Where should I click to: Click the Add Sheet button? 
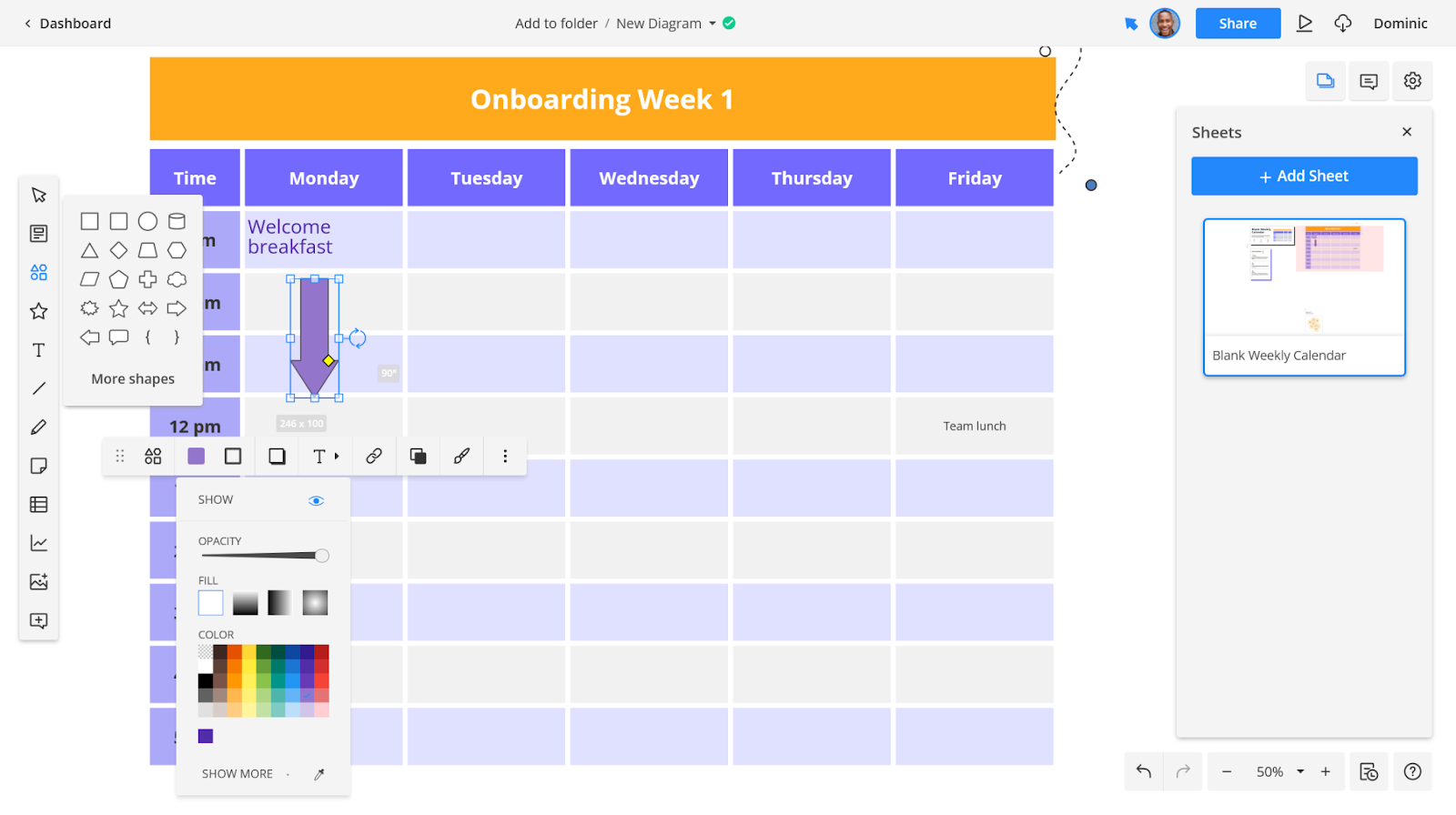click(x=1304, y=176)
